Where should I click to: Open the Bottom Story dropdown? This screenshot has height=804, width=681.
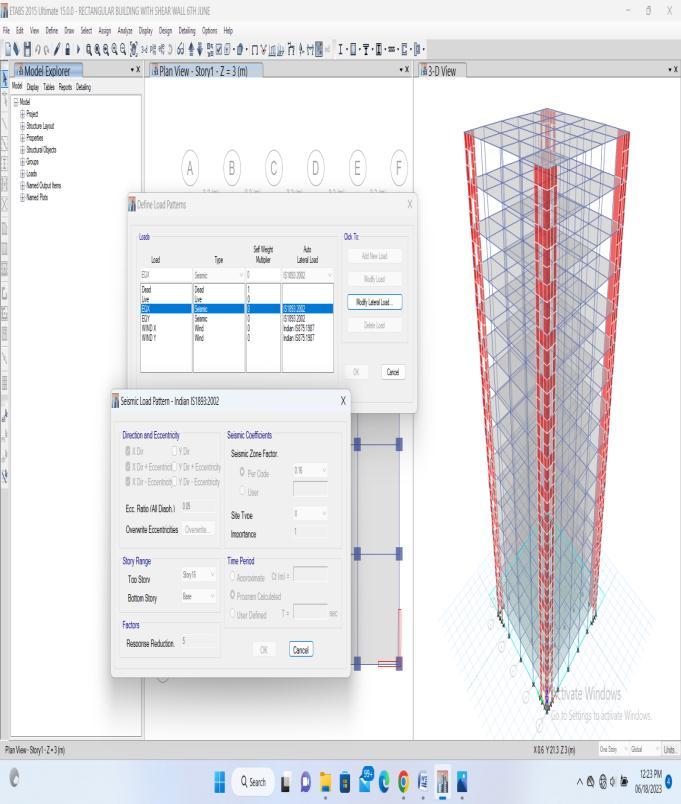[x=198, y=596]
